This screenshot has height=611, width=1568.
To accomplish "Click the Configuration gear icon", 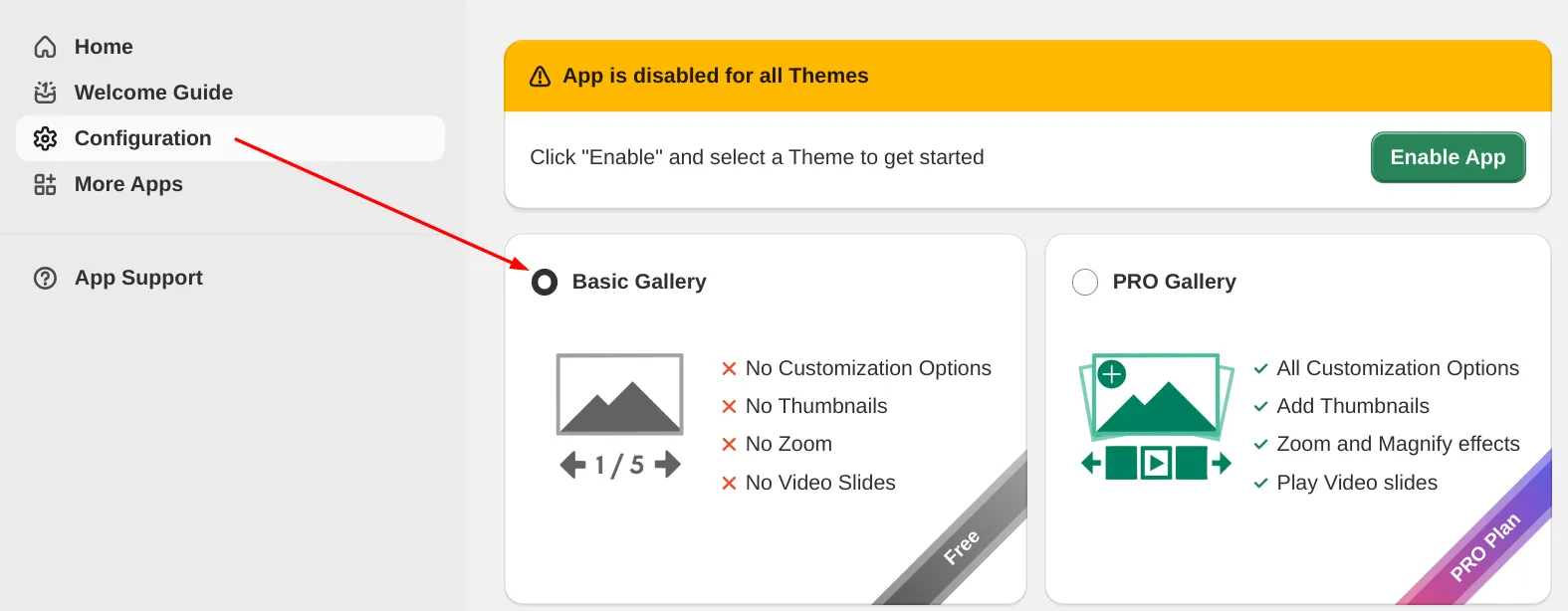I will point(45,138).
